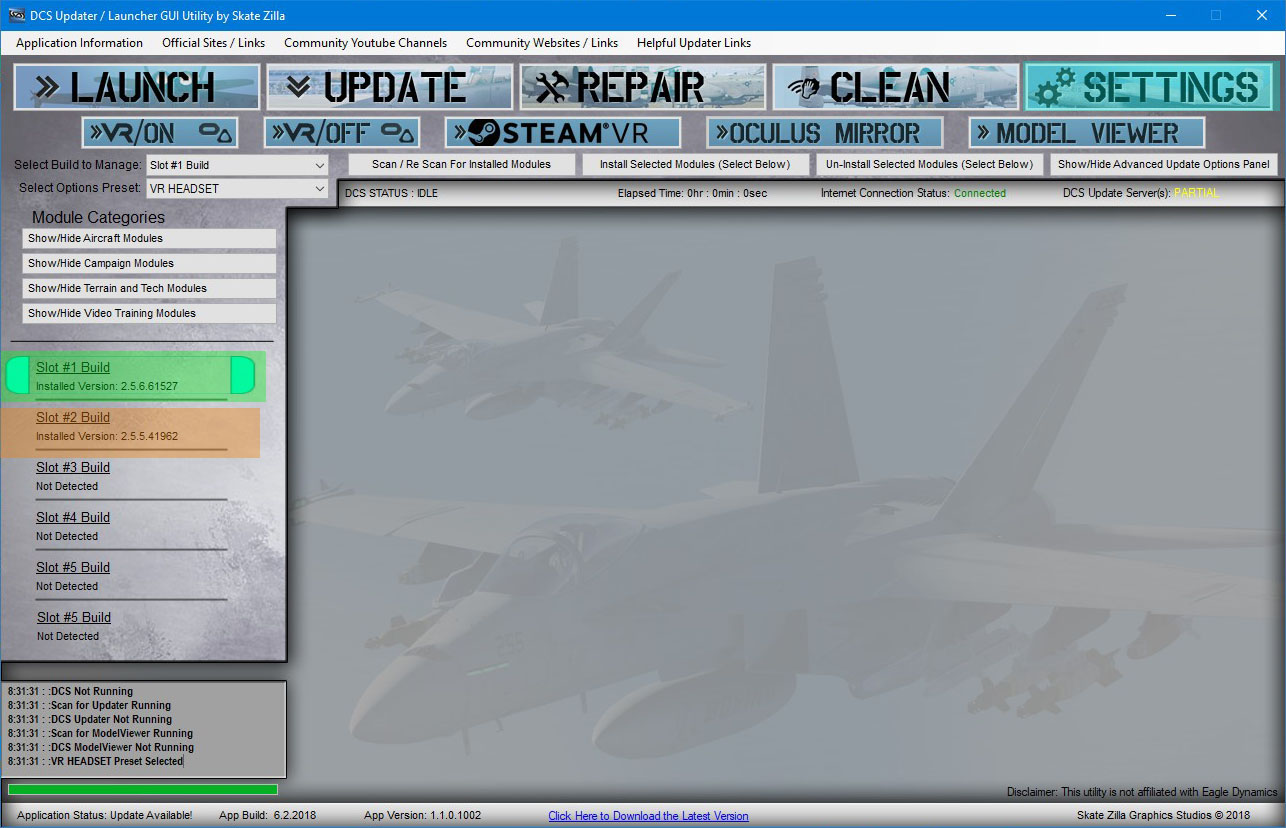This screenshot has width=1286, height=828.
Task: Click Show/Hide Advanced Update Options Panel
Action: tap(1164, 164)
